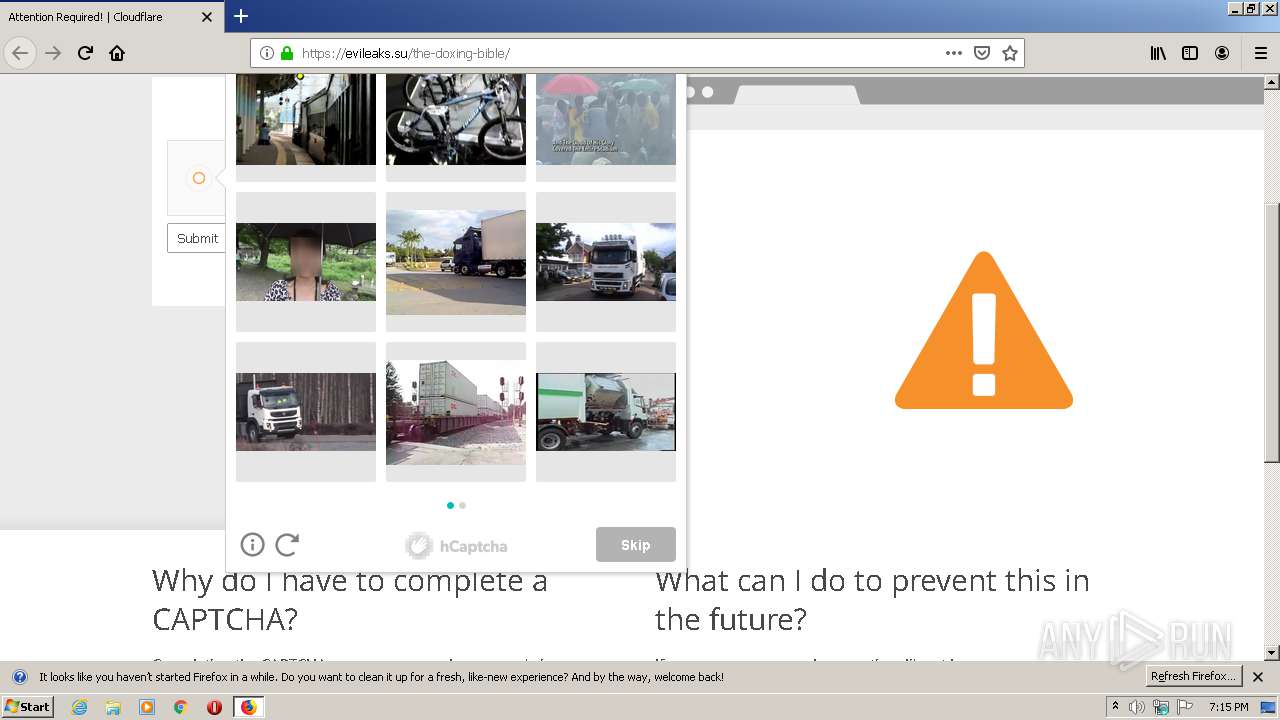Save page to Pocket

pyautogui.click(x=982, y=53)
